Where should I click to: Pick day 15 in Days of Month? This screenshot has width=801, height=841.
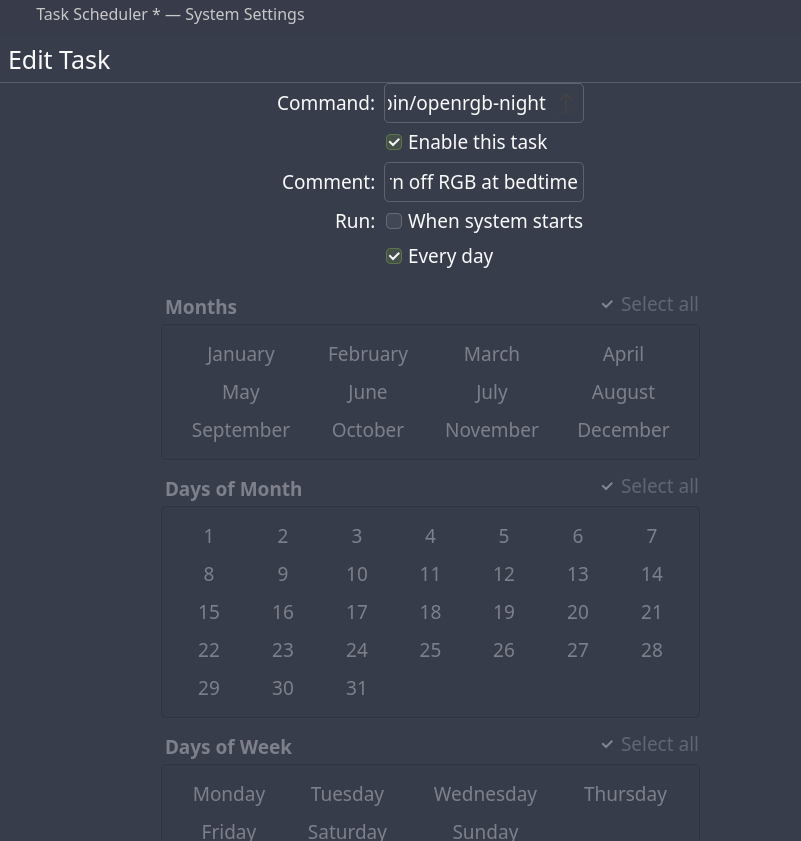pos(209,612)
